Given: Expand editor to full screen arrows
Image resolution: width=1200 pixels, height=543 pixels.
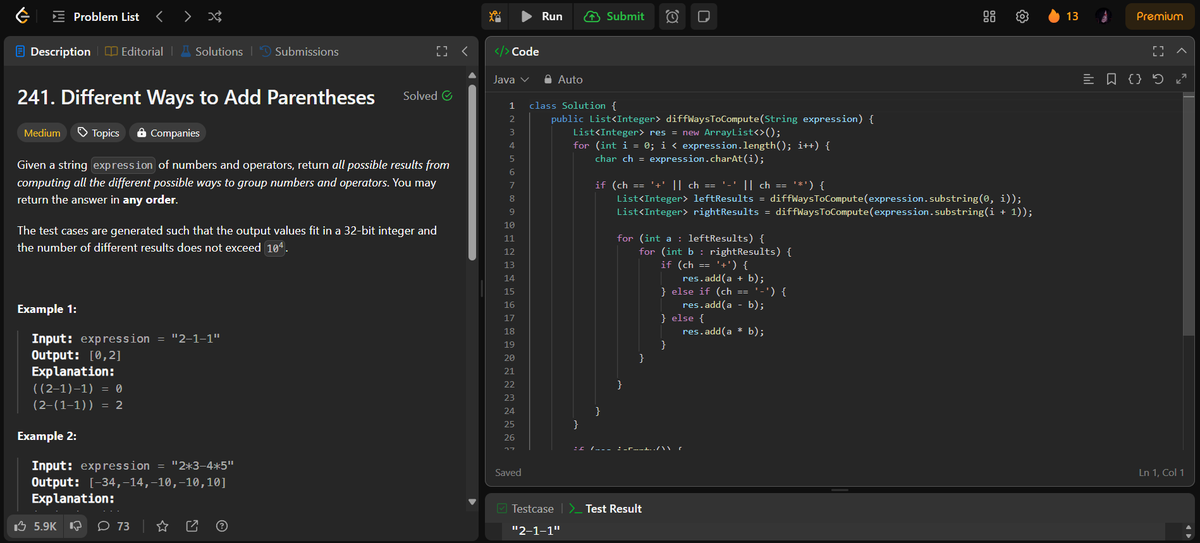Looking at the screenshot, I should point(1181,80).
